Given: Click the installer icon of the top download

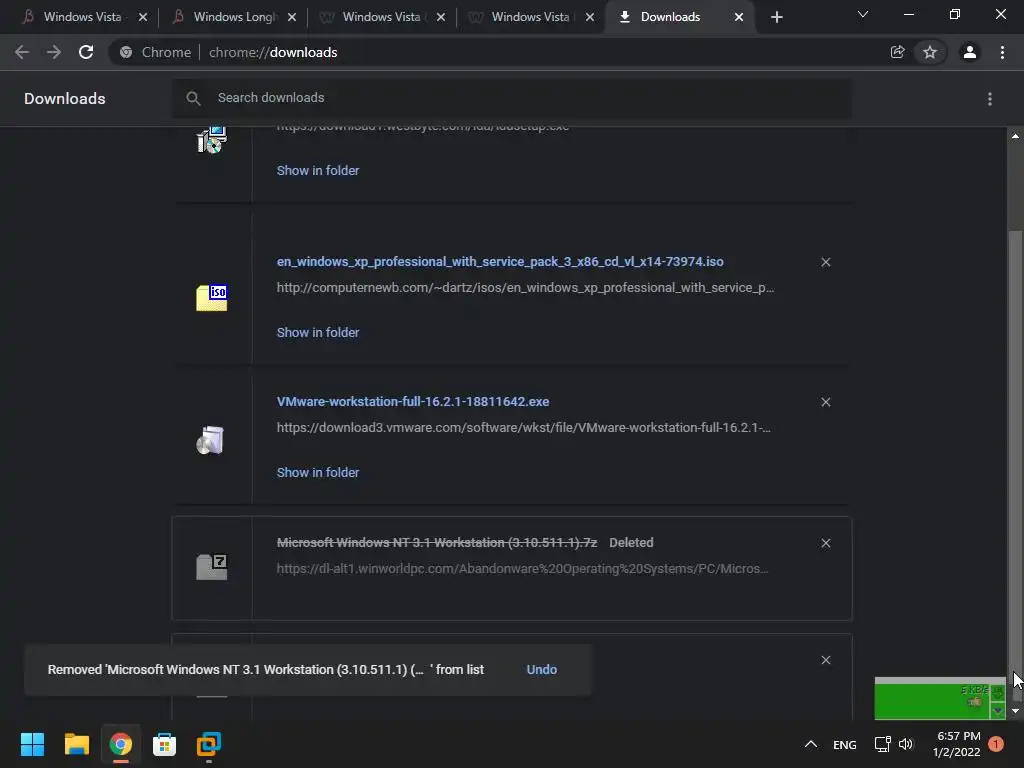Looking at the screenshot, I should [x=212, y=140].
